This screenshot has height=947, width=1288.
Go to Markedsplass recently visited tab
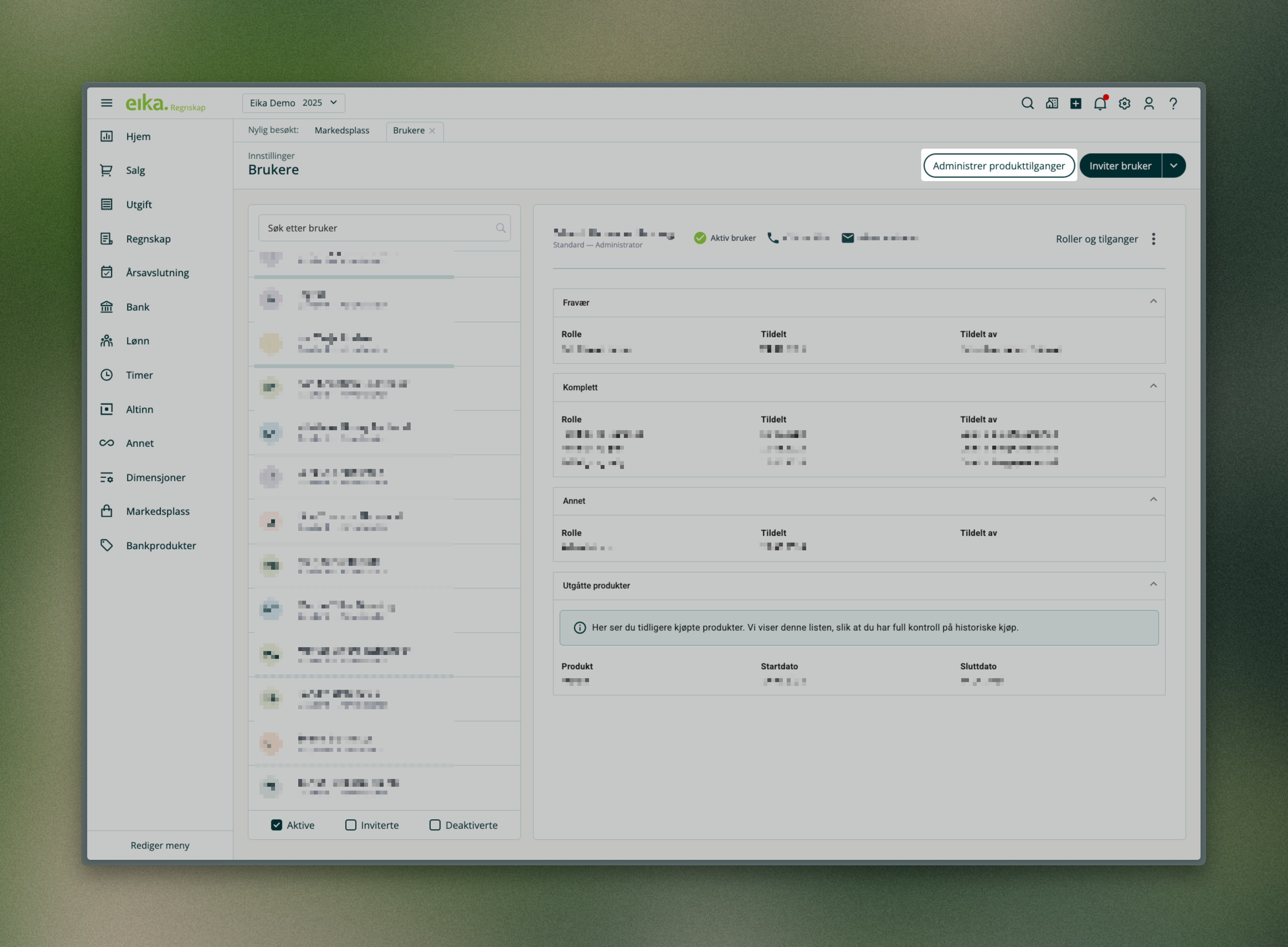(342, 131)
